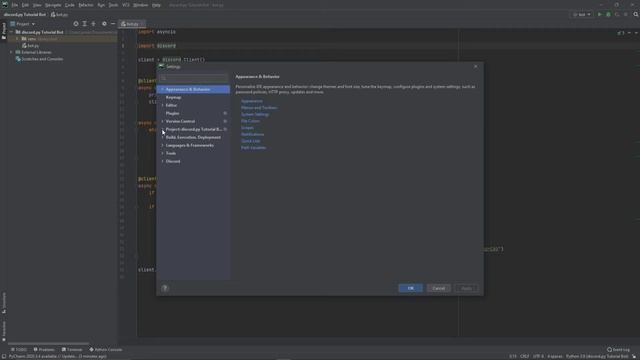The width and height of the screenshot is (640, 360).
Task: Click the Python interpreter status bar entry
Action: pyautogui.click(x=597, y=357)
